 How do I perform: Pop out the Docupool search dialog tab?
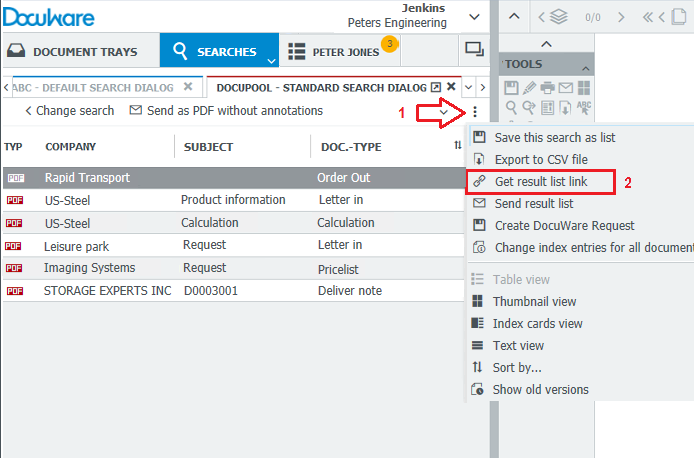[x=436, y=87]
